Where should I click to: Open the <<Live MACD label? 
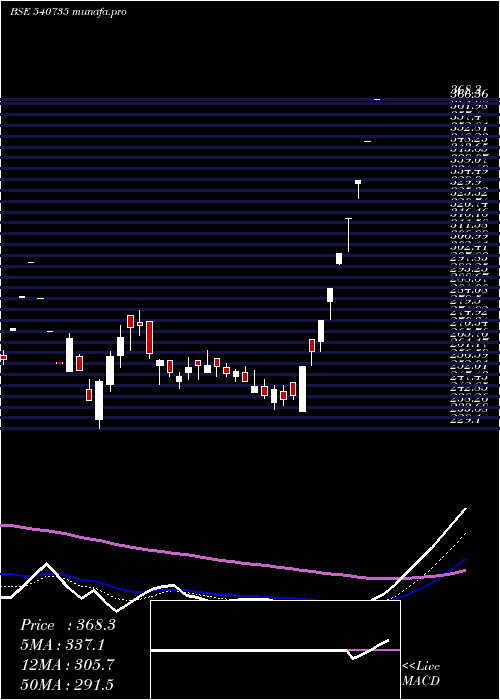tap(421, 673)
